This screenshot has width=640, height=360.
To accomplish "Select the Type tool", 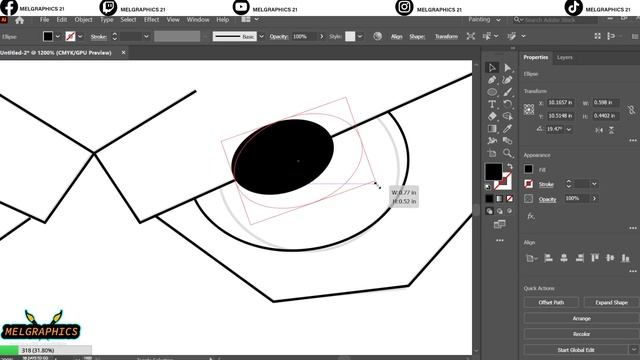I will pyautogui.click(x=492, y=104).
